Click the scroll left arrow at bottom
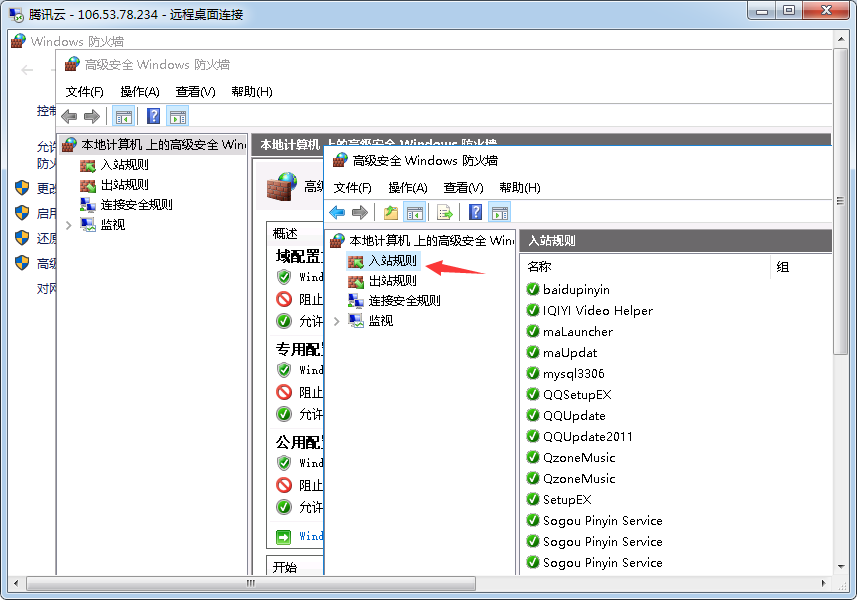857x600 pixels. (16, 583)
